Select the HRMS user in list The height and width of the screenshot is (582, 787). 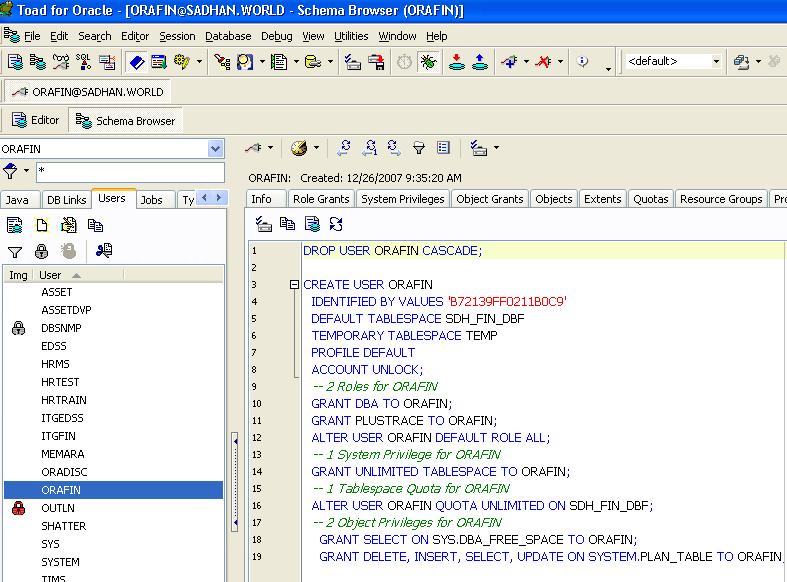click(113, 364)
